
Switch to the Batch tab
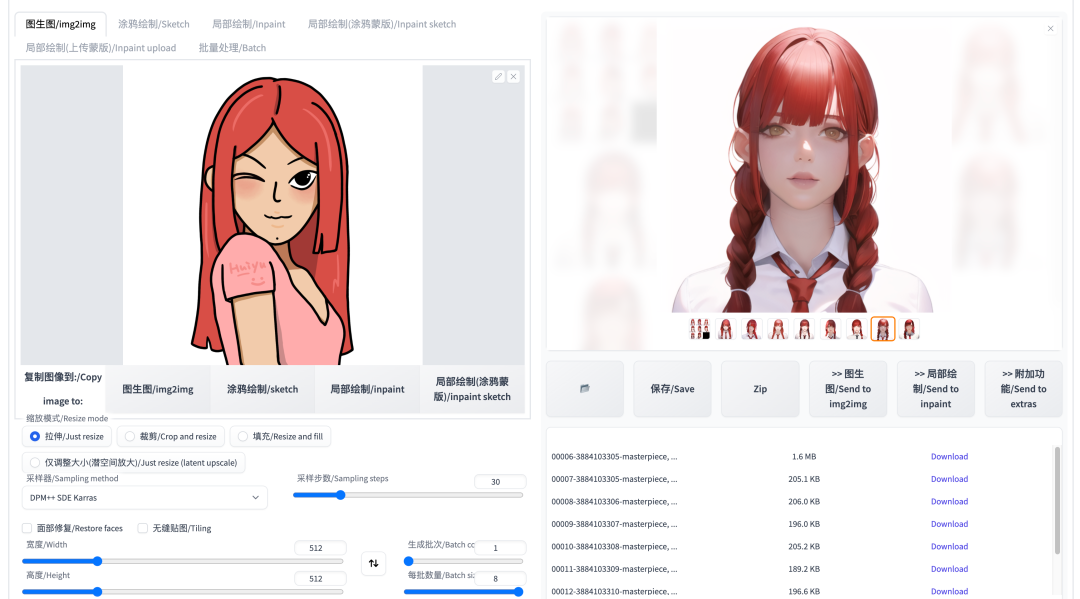[x=232, y=47]
